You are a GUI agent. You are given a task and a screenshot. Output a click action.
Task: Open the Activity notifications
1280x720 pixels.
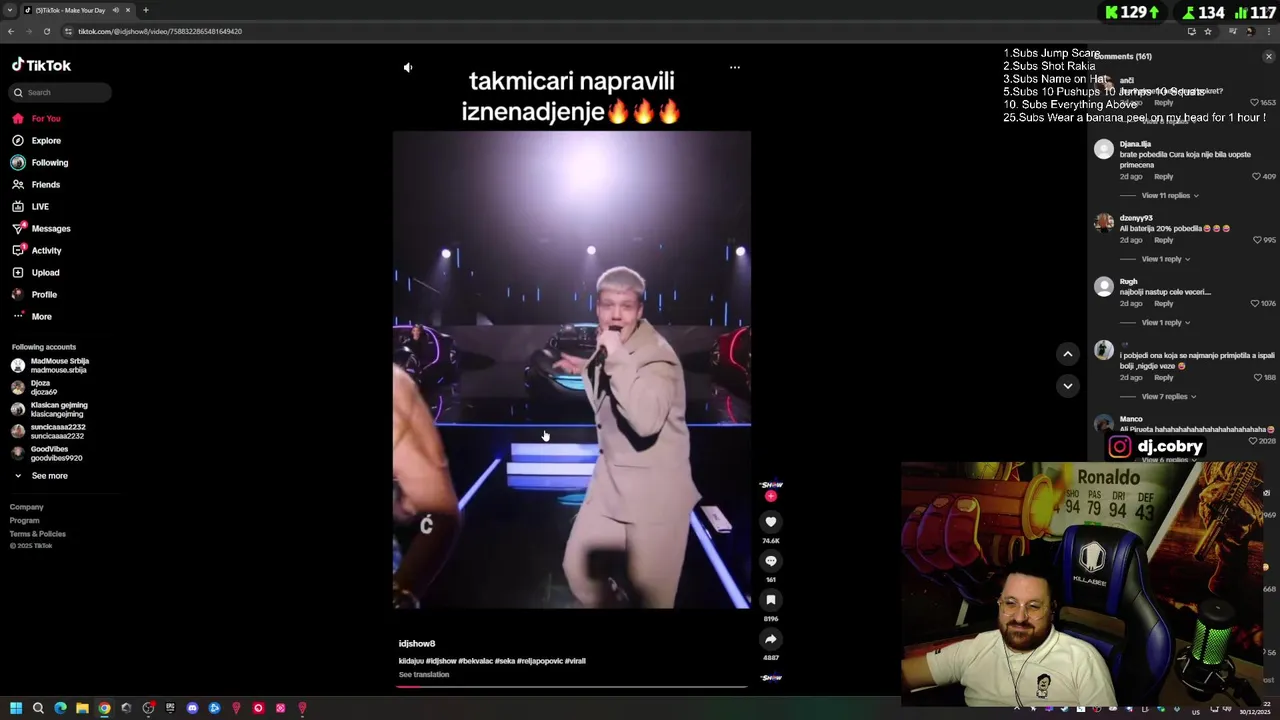pyautogui.click(x=37, y=250)
